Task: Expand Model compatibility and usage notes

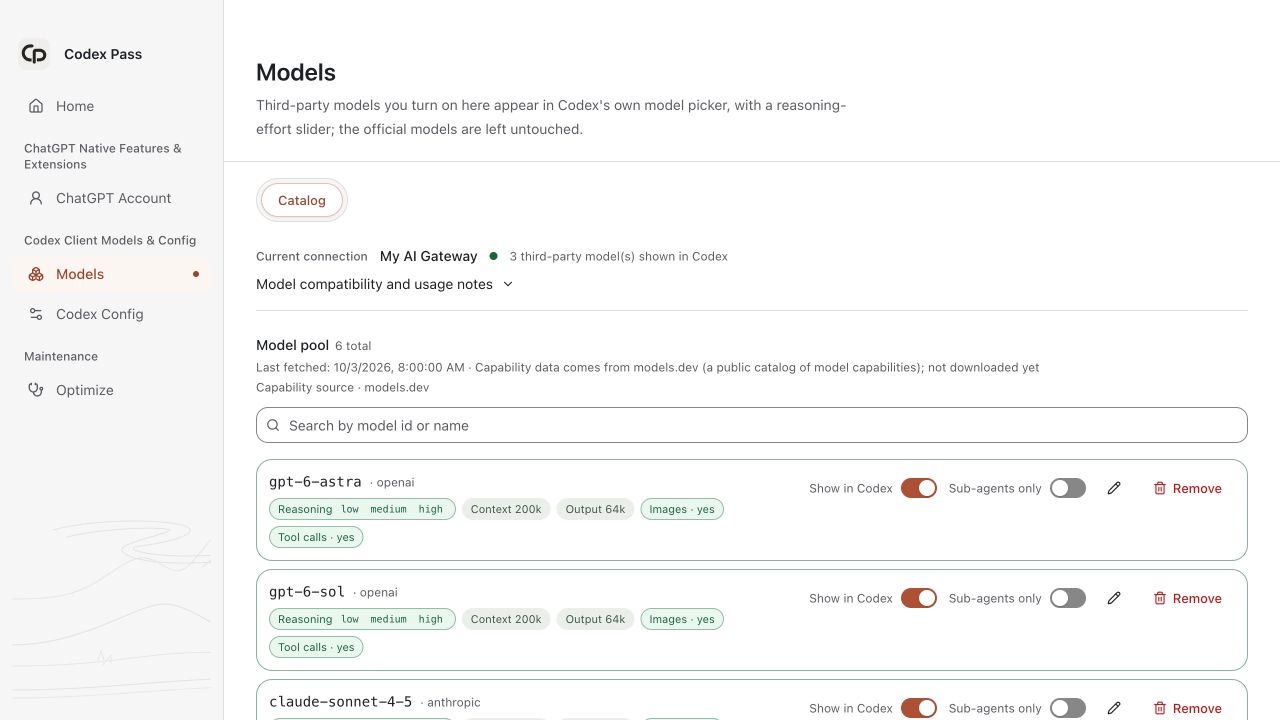Action: tap(385, 284)
